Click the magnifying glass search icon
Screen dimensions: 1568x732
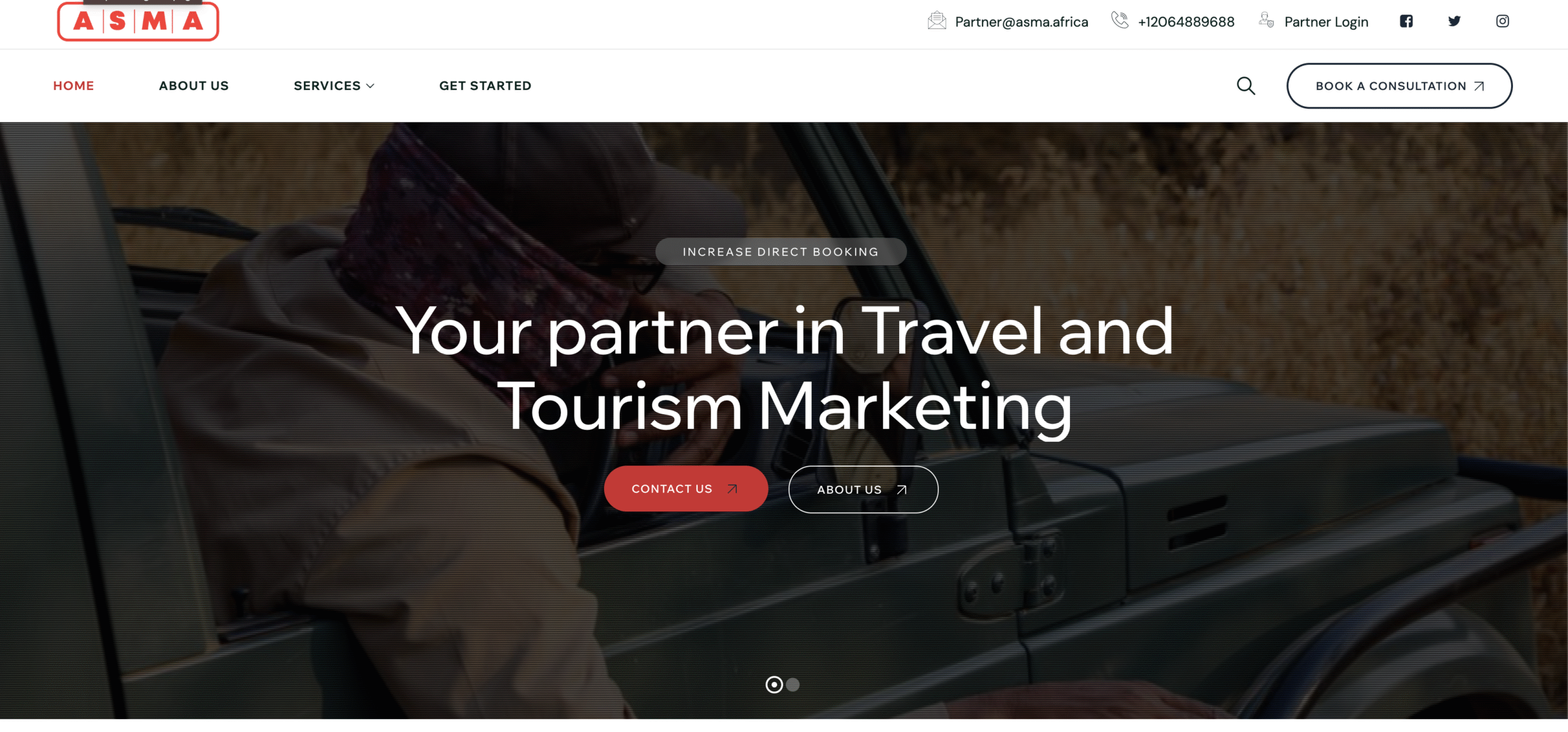click(1246, 86)
